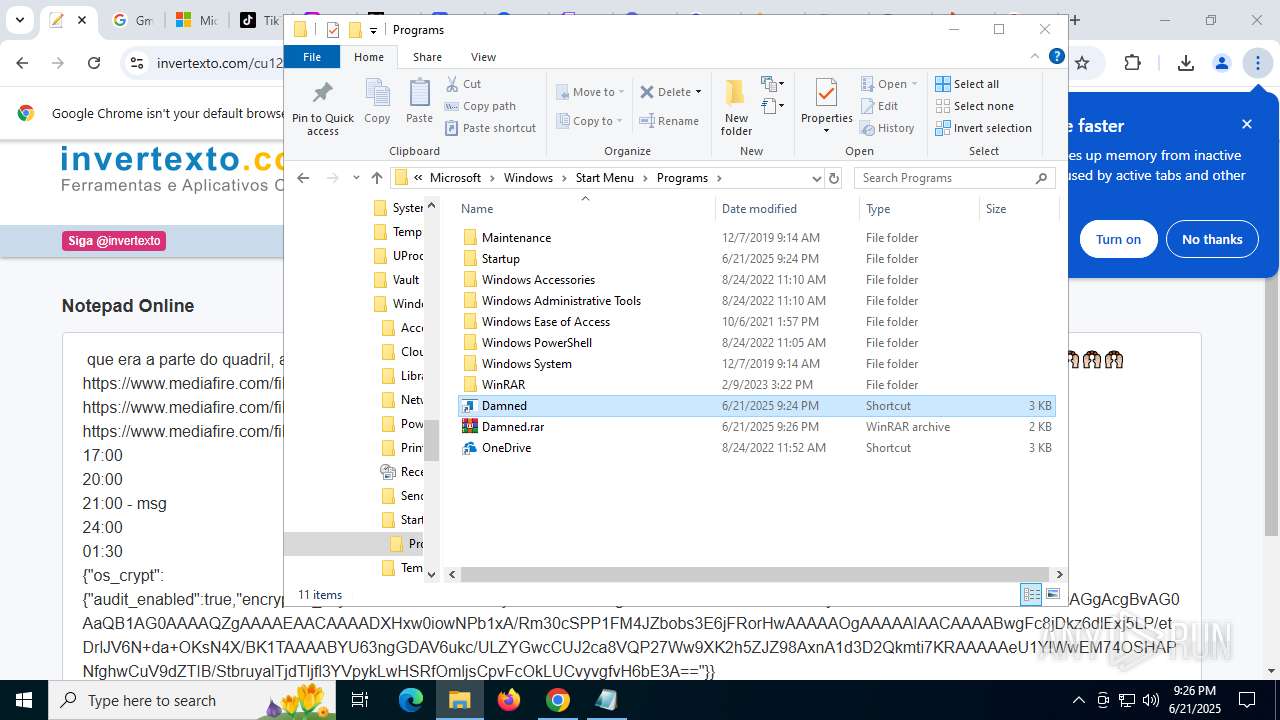Viewport: 1280px width, 720px height.
Task: Open the Copy to dropdown
Action: pyautogui.click(x=589, y=121)
